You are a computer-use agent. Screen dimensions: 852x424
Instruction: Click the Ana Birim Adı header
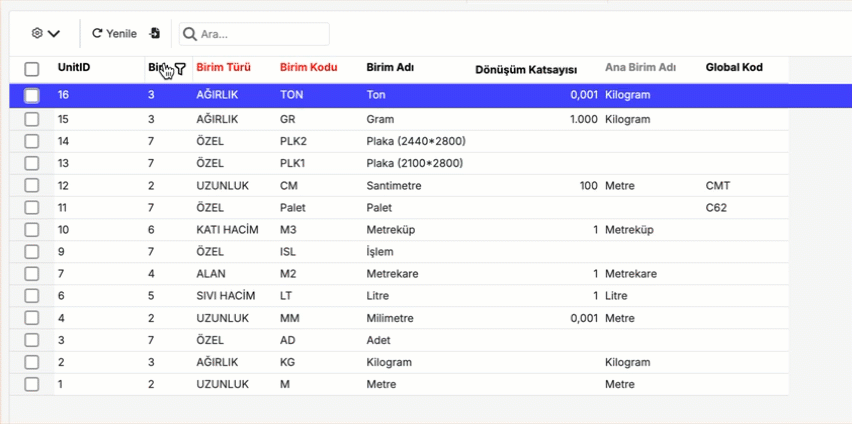click(640, 68)
